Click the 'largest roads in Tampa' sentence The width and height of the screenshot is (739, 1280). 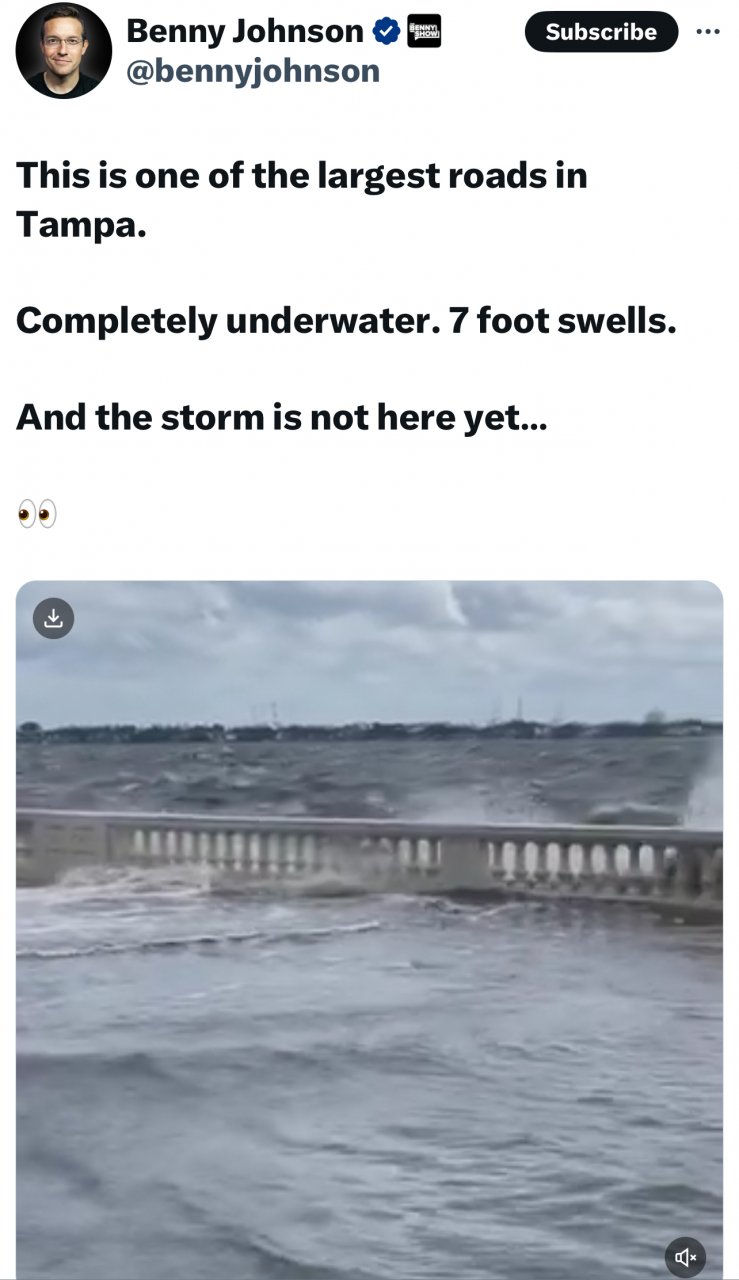pos(301,199)
